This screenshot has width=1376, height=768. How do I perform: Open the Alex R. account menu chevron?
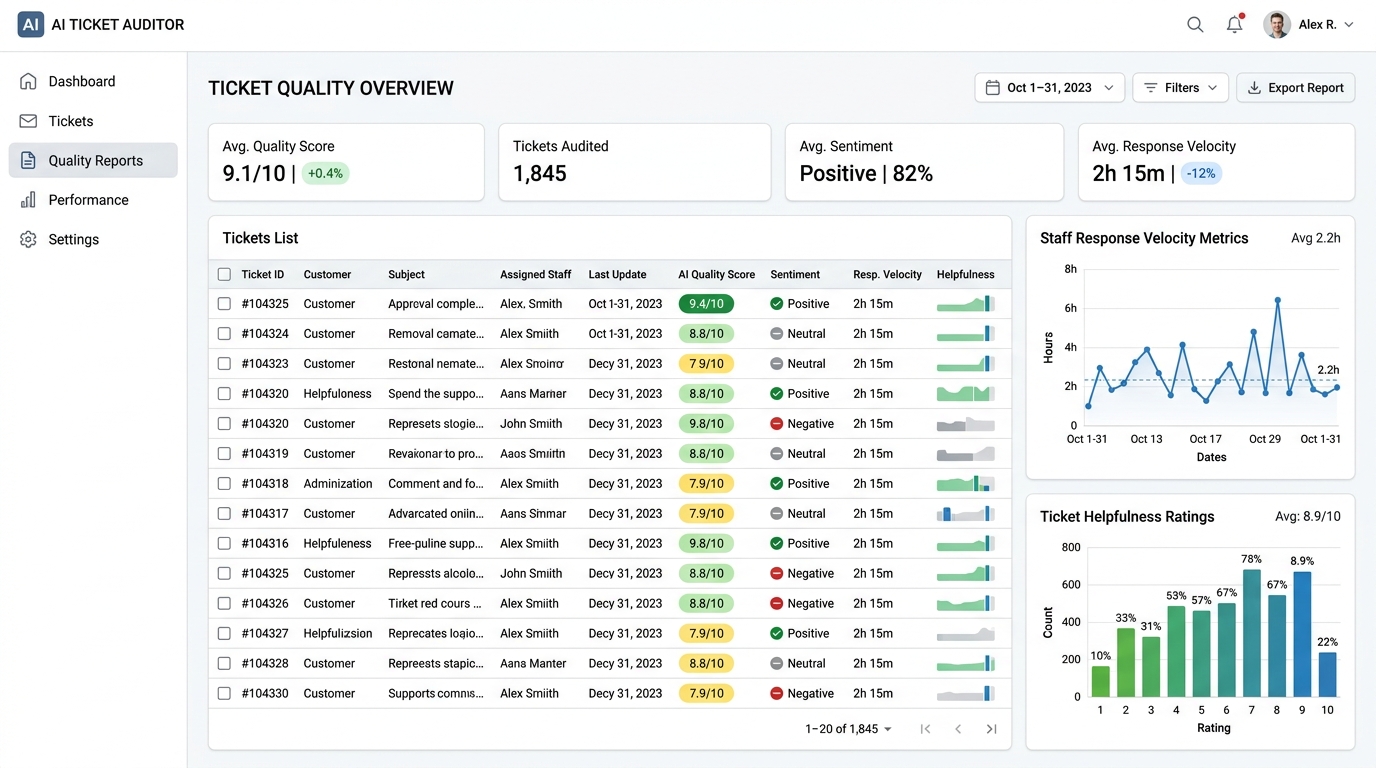click(1349, 25)
